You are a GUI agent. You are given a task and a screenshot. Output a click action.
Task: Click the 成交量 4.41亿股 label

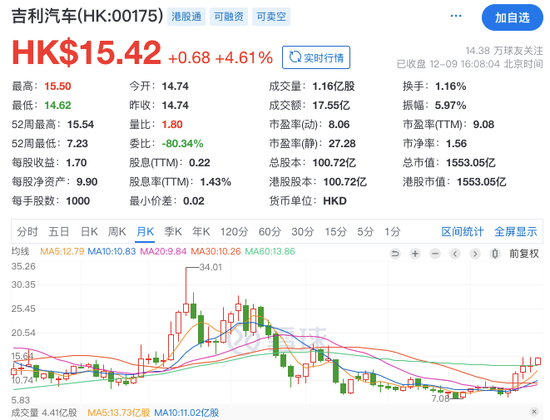coord(44,413)
